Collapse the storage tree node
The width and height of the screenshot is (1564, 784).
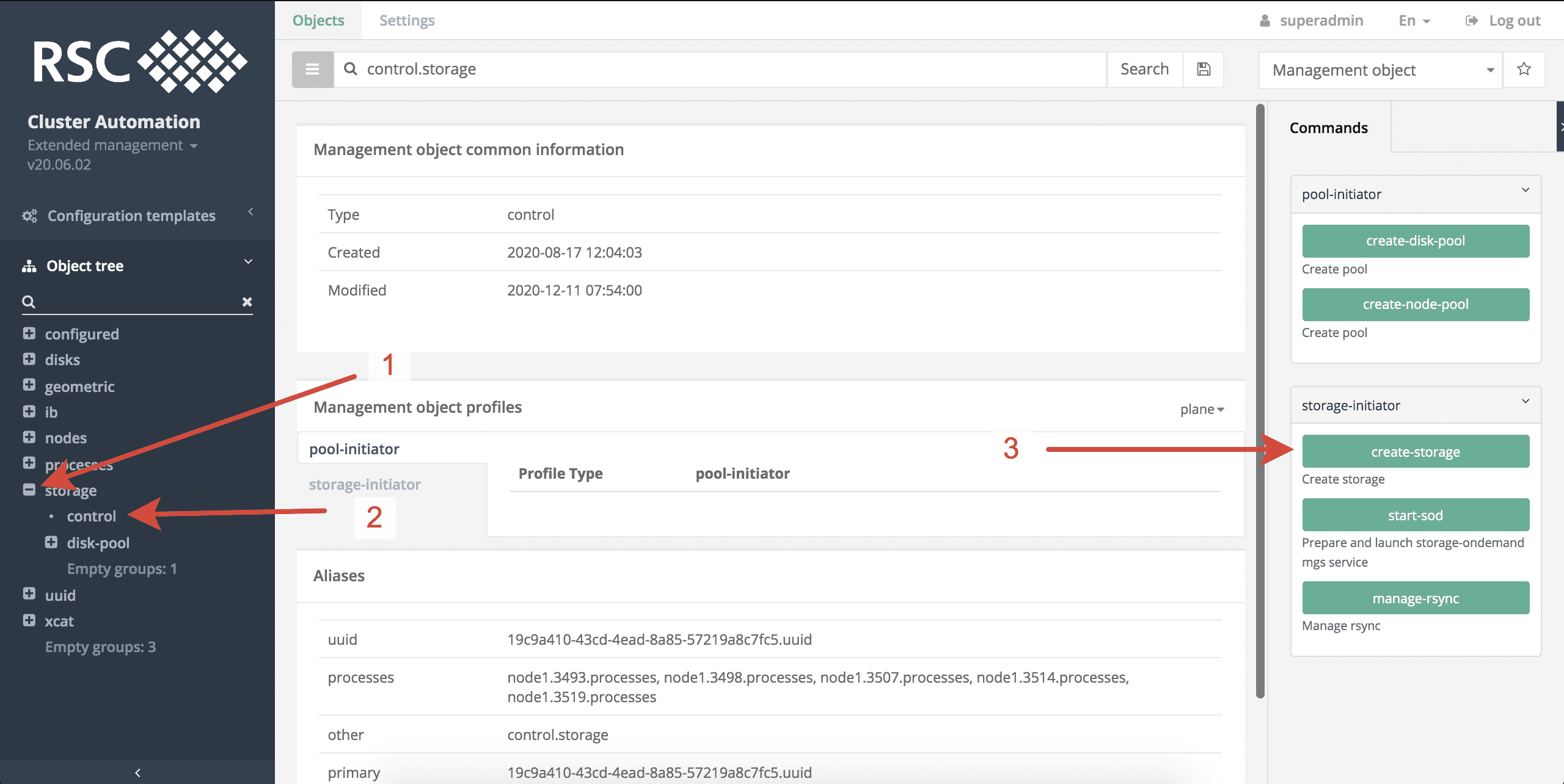pos(29,490)
